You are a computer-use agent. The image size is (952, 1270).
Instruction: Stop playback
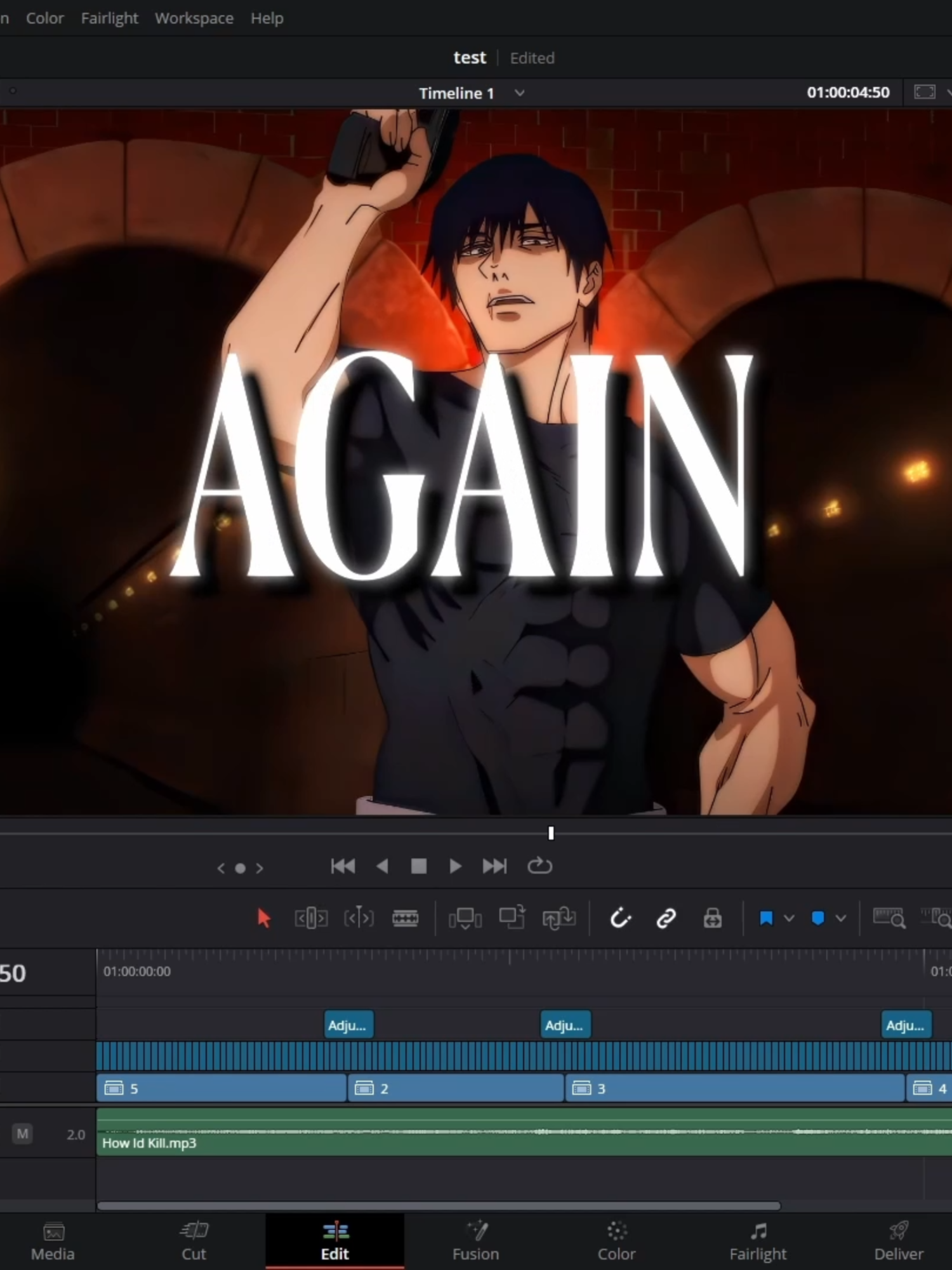click(419, 866)
